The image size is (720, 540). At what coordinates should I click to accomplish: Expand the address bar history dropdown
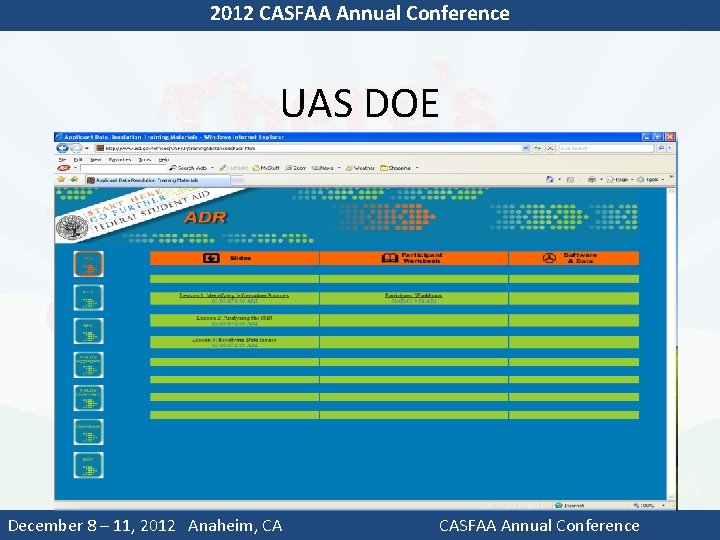526,148
